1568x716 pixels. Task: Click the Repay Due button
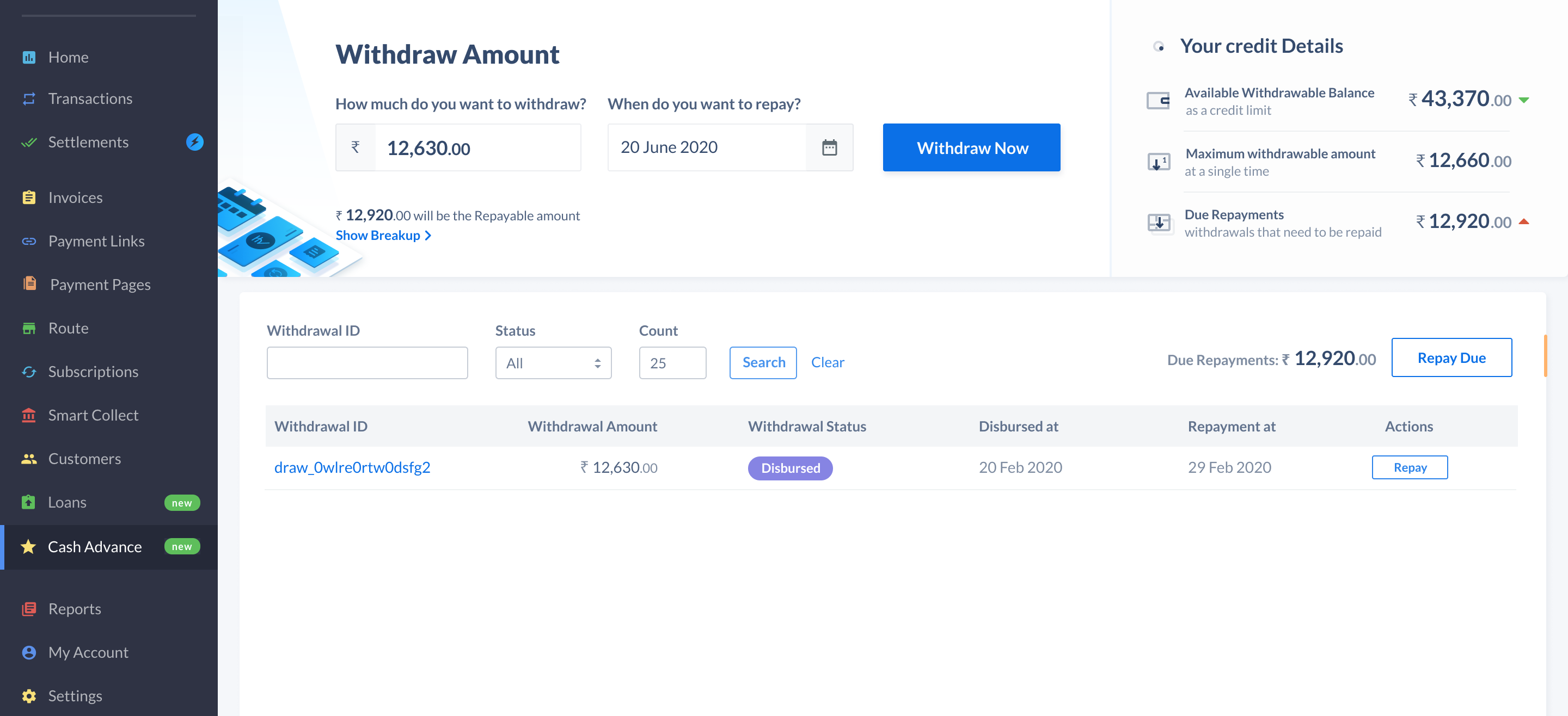1451,357
